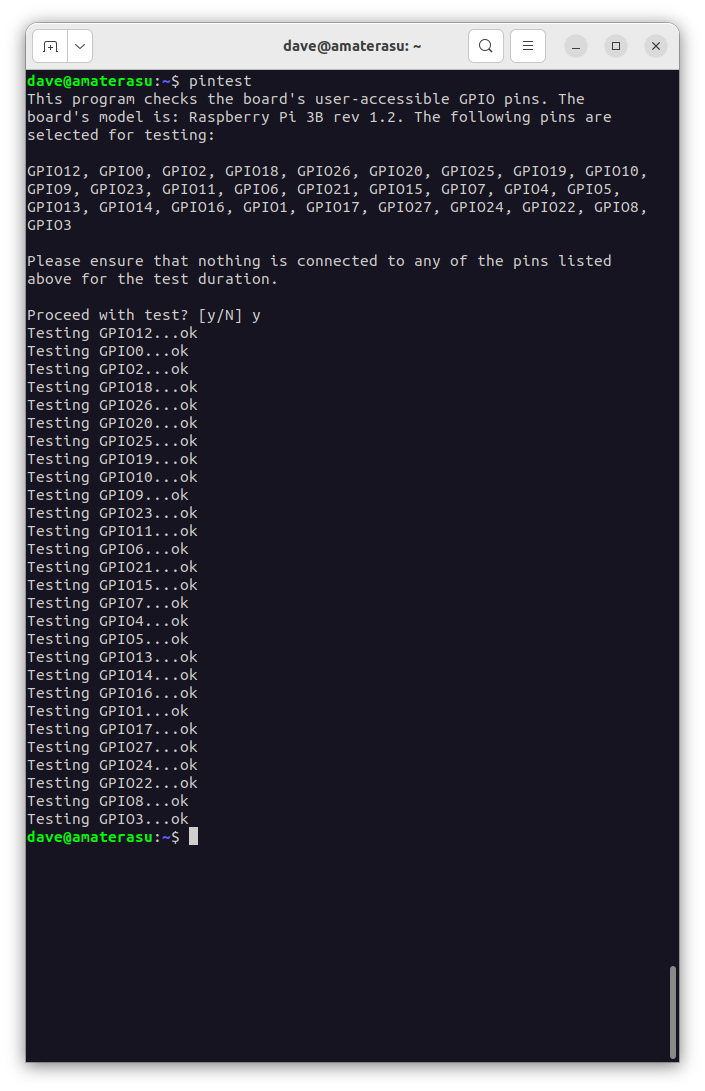Click the "Testing GPIO27...ok" output line
Screen dimensions: 705x1091
[x=112, y=747]
